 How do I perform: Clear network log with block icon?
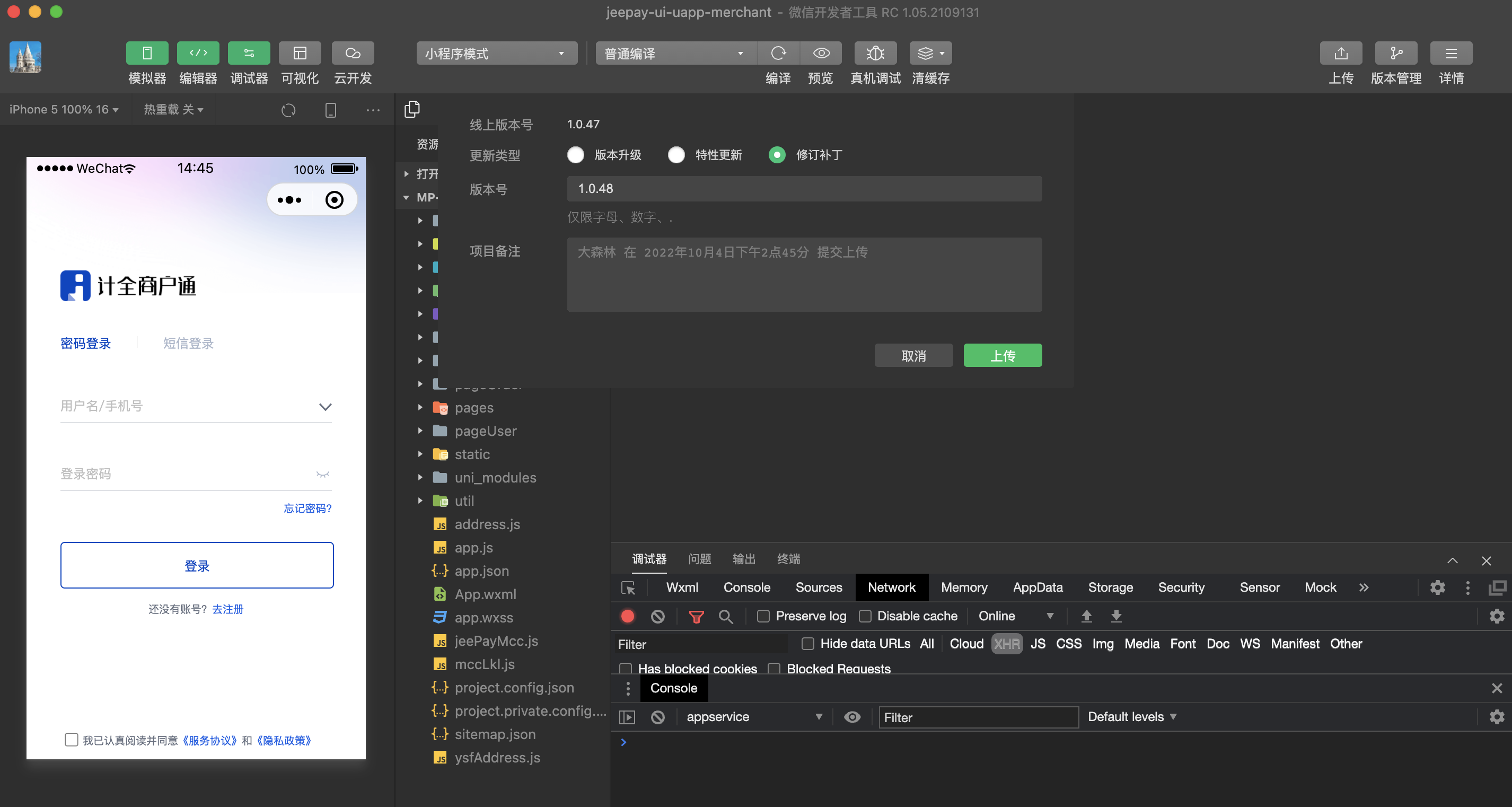click(x=657, y=616)
